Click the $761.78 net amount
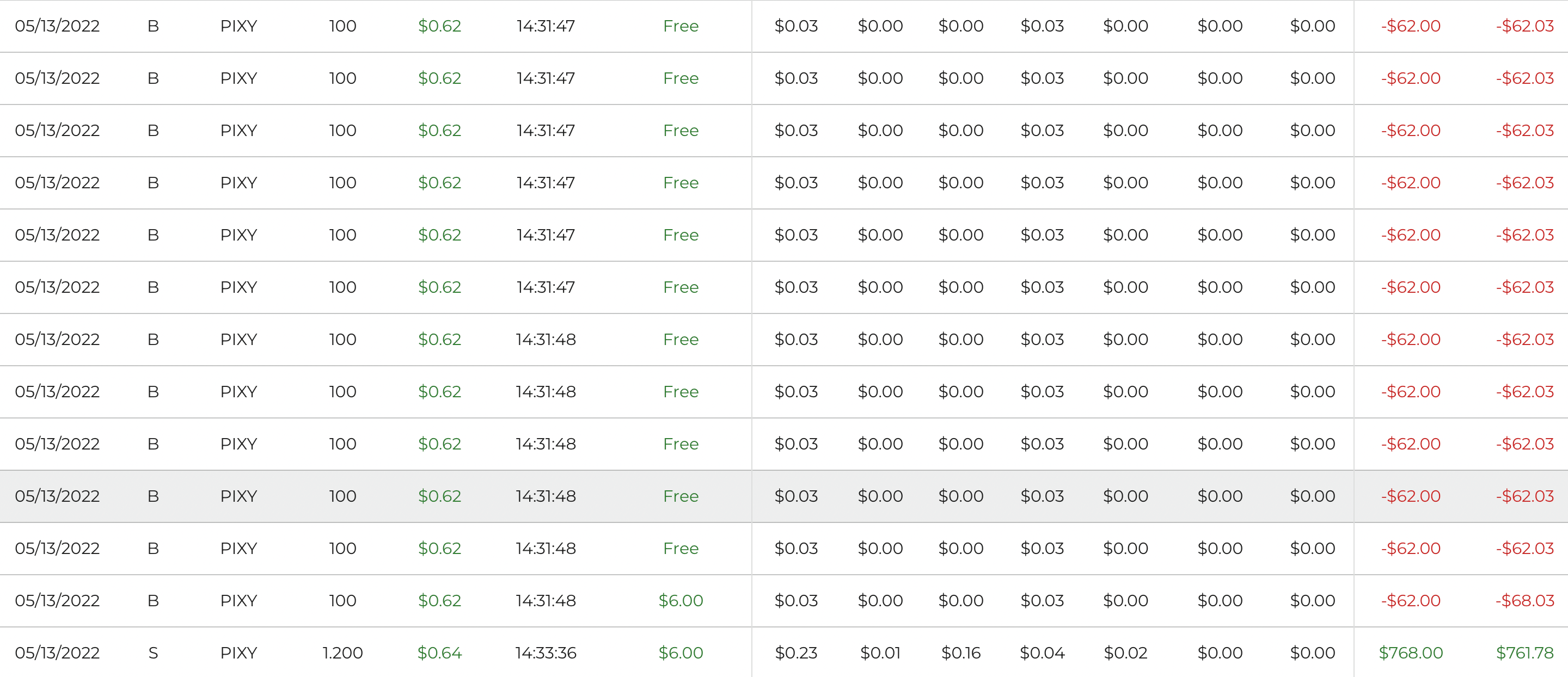The image size is (1568, 677). (1524, 653)
